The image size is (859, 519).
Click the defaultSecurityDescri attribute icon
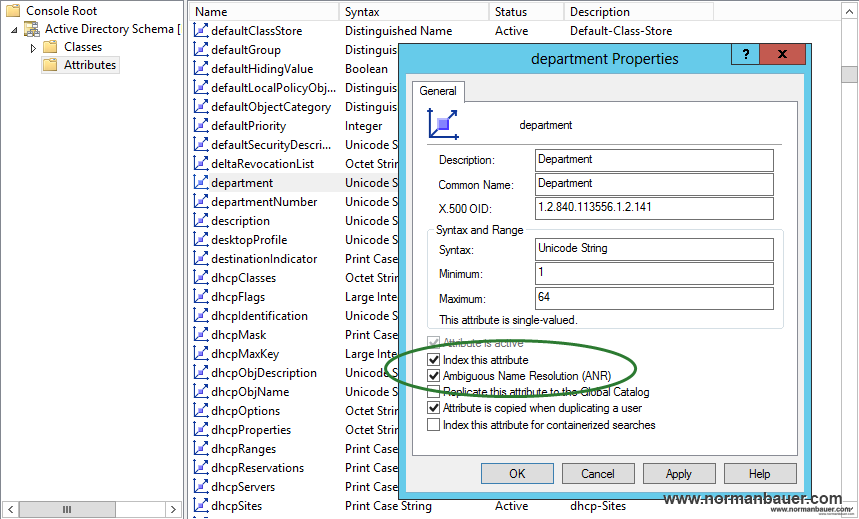201,145
